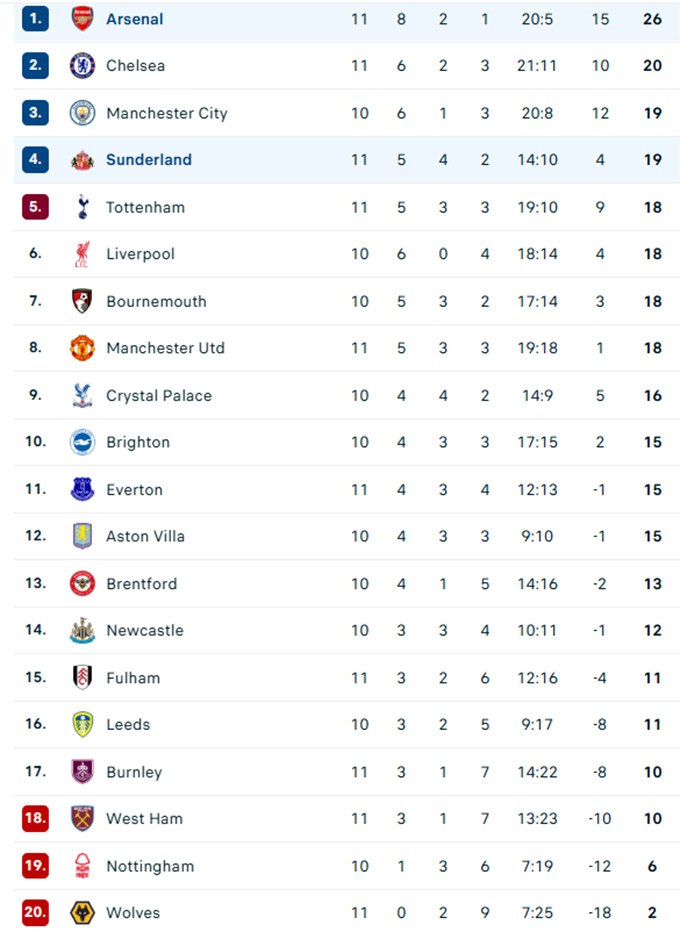Select the Aston Villa team name
The image size is (680, 932).
tap(145, 536)
